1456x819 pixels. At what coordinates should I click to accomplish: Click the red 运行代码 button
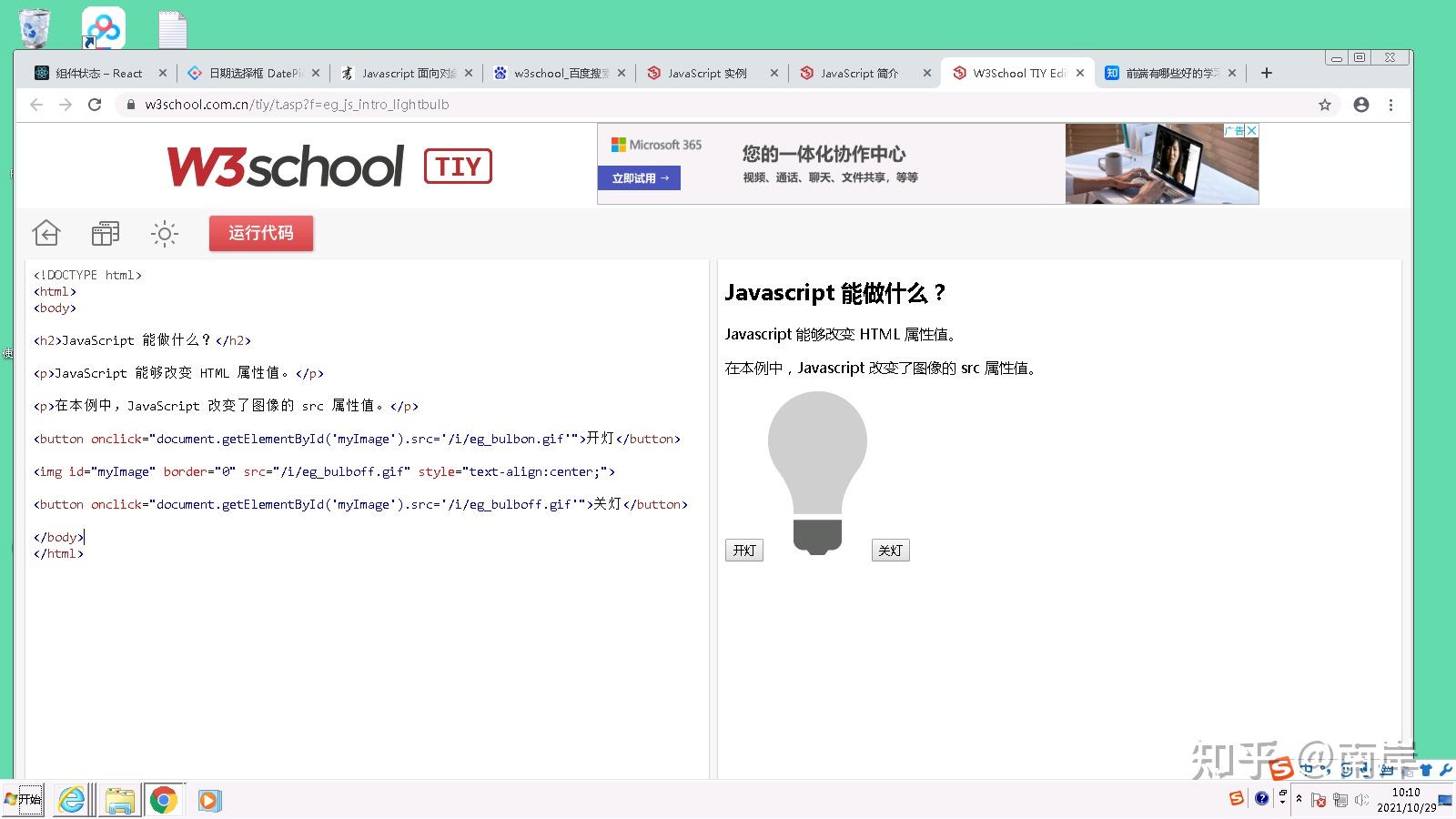[x=261, y=233]
